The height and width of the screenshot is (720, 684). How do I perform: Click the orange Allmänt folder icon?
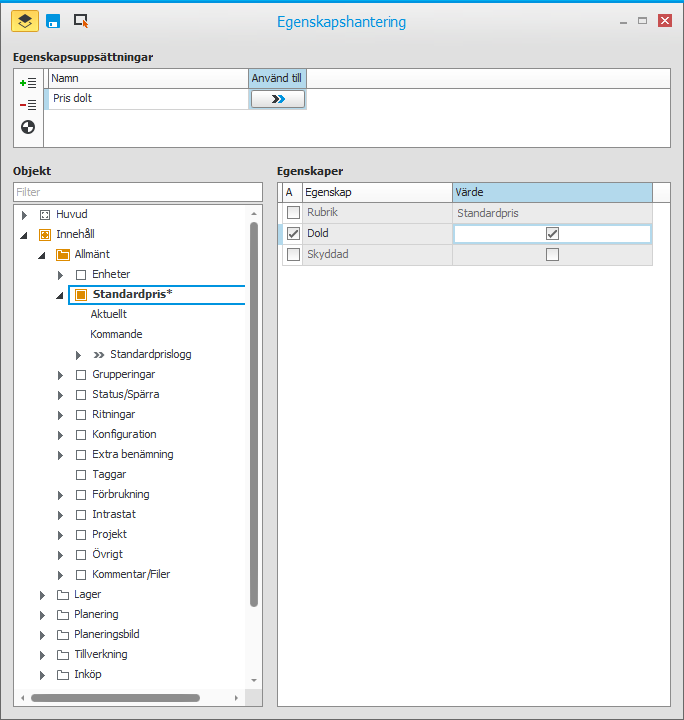62,254
